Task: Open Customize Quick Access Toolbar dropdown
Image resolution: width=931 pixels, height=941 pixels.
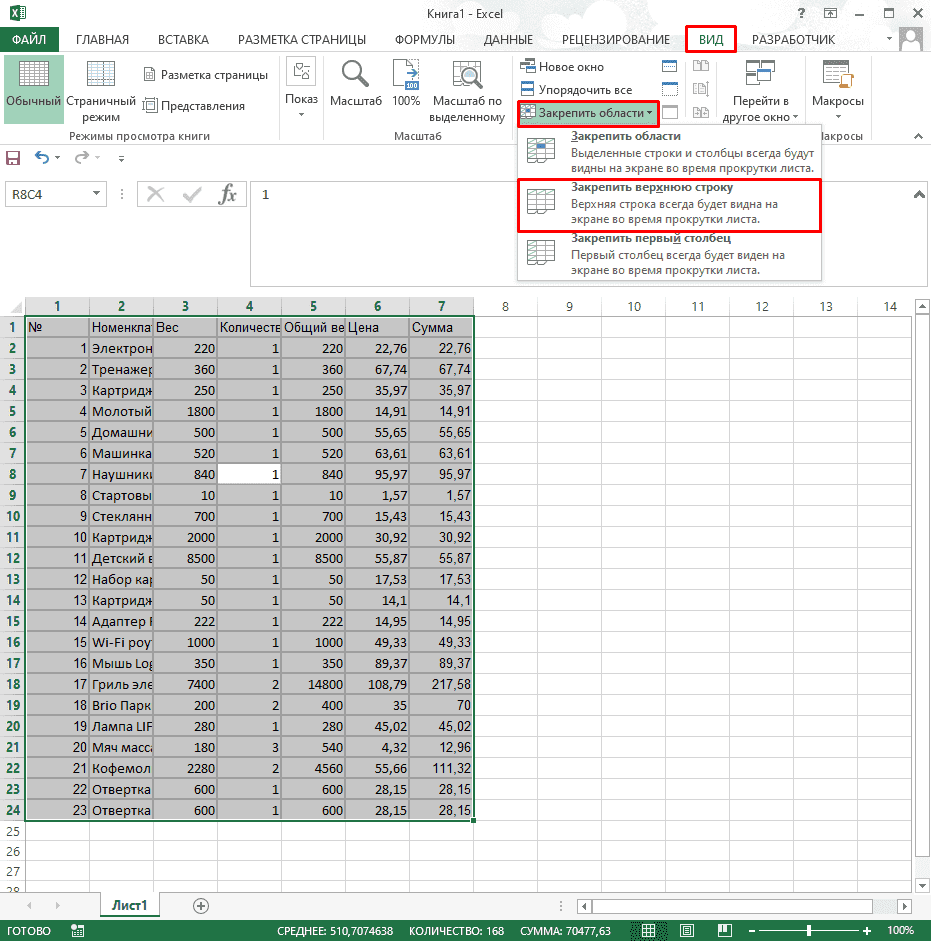Action: [121, 158]
